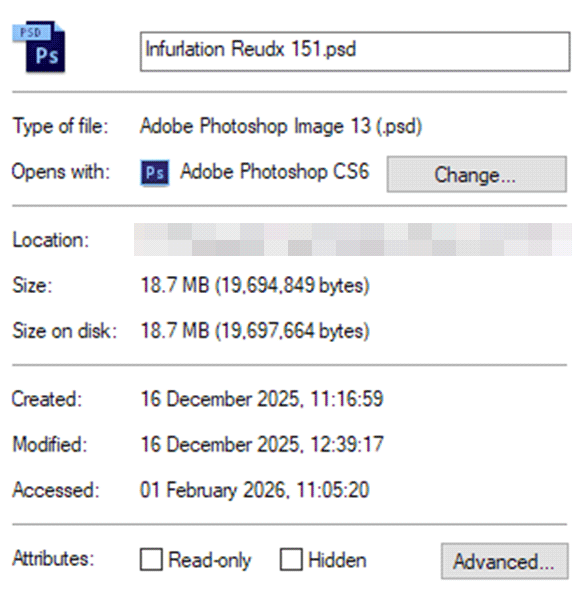Click the Adobe Photoshop Image 13 (.psd) text
588x597 pixels.
[x=281, y=126]
